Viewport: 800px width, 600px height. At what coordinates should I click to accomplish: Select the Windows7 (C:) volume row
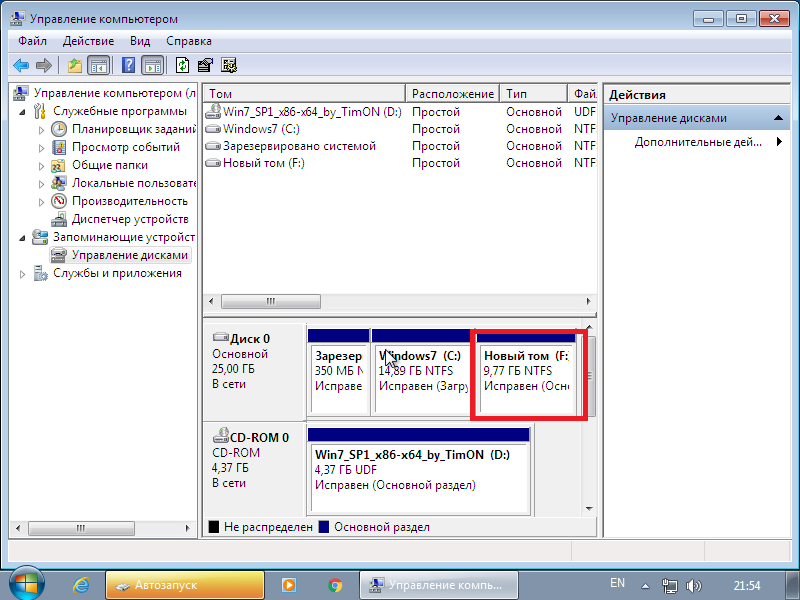click(x=401, y=129)
